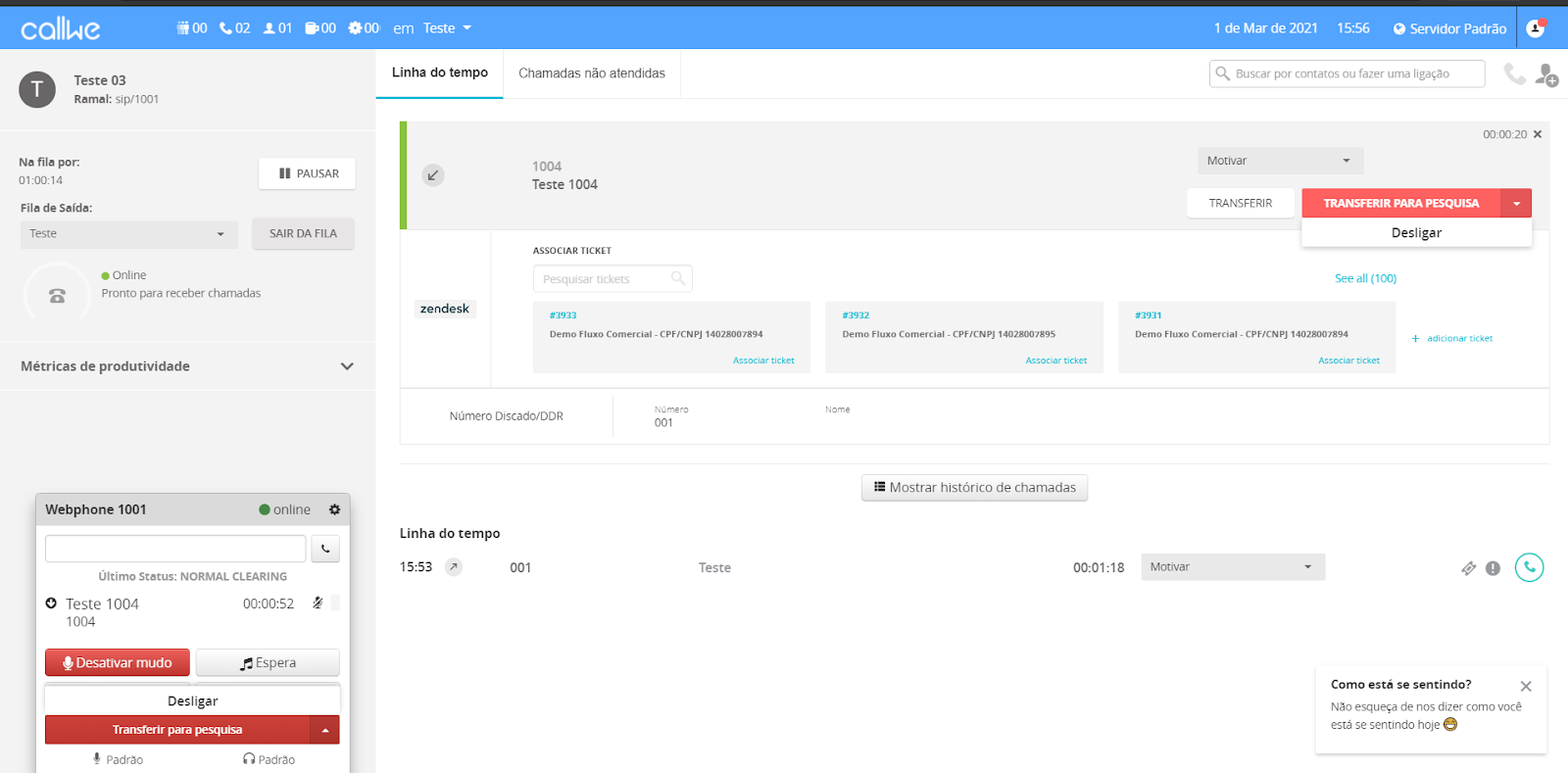Click the add contact icon
Screen dimensions: 1568x773
1546,74
